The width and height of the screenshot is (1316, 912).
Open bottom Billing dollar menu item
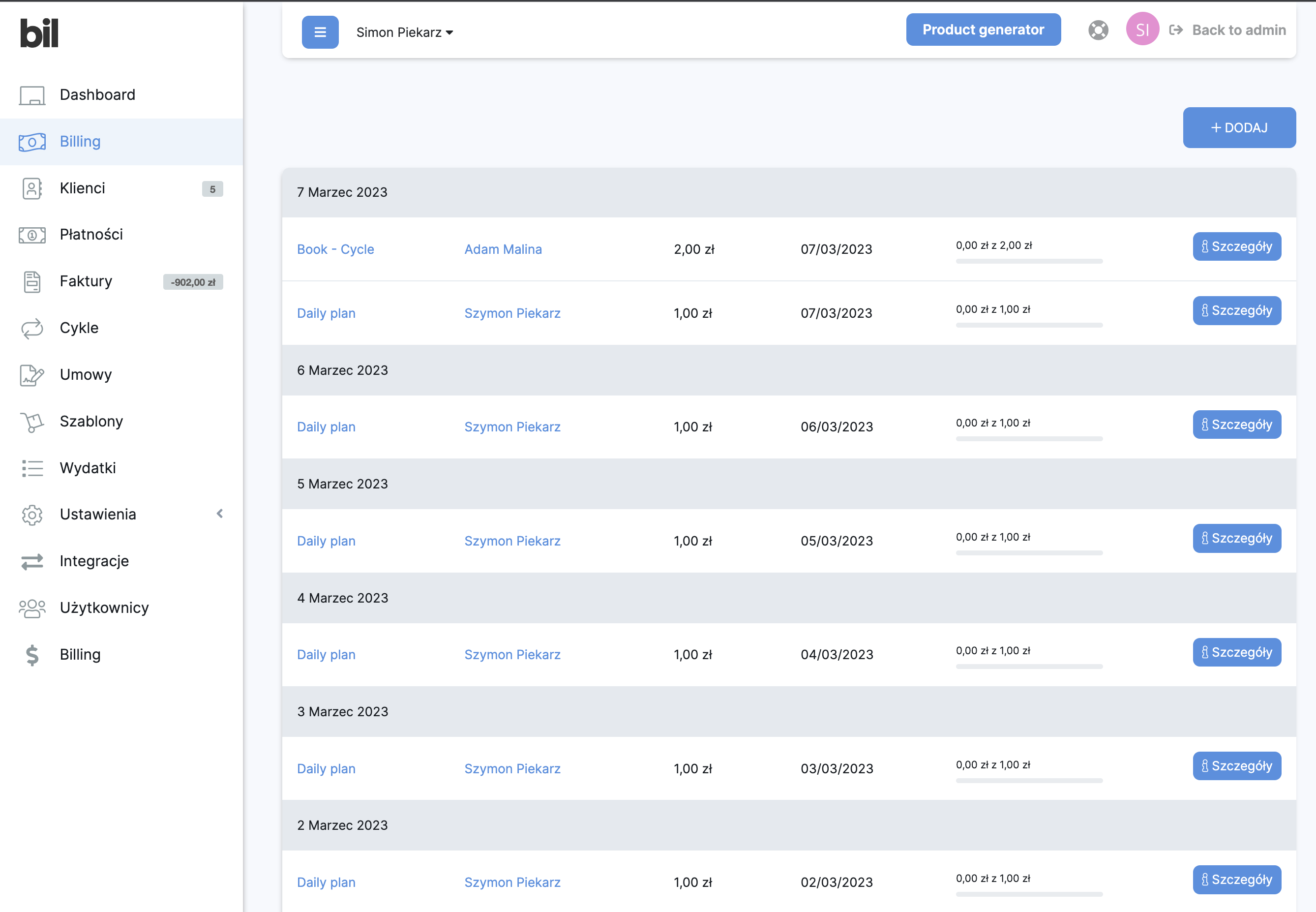tap(80, 655)
